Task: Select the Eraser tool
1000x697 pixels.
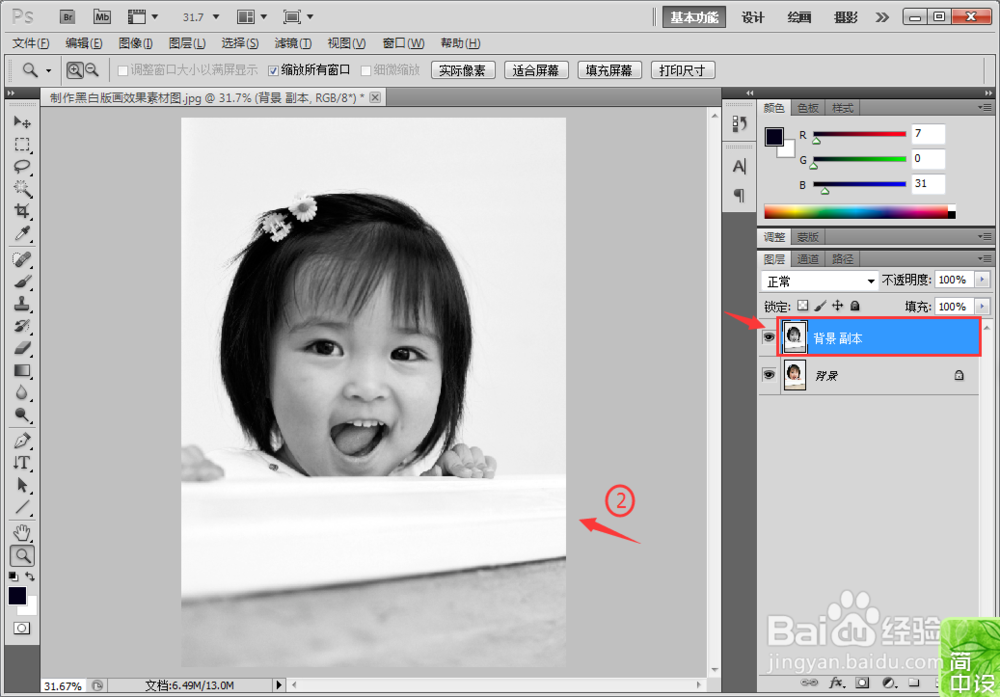Action: (x=22, y=348)
